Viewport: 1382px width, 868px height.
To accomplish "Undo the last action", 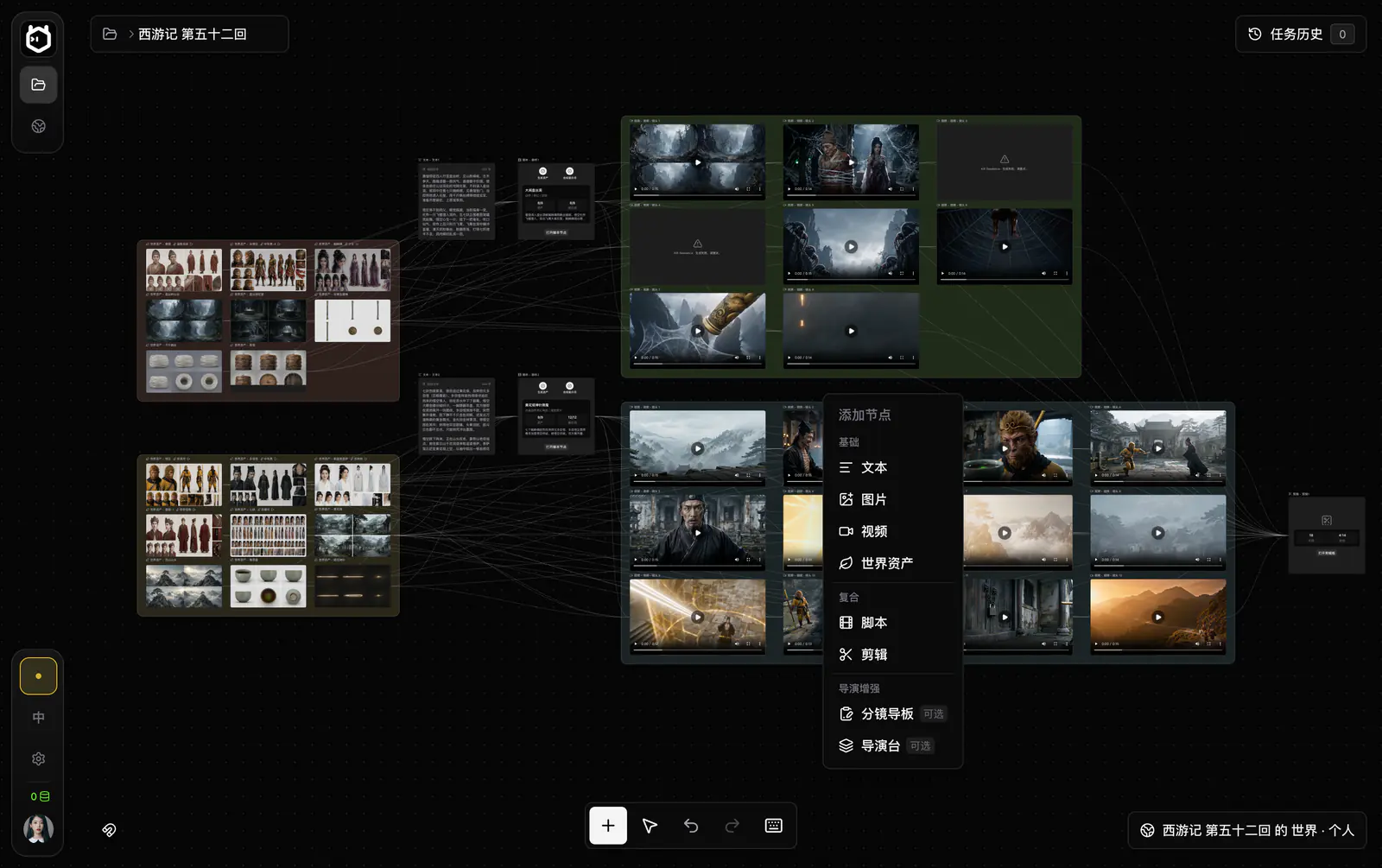I will (x=691, y=826).
